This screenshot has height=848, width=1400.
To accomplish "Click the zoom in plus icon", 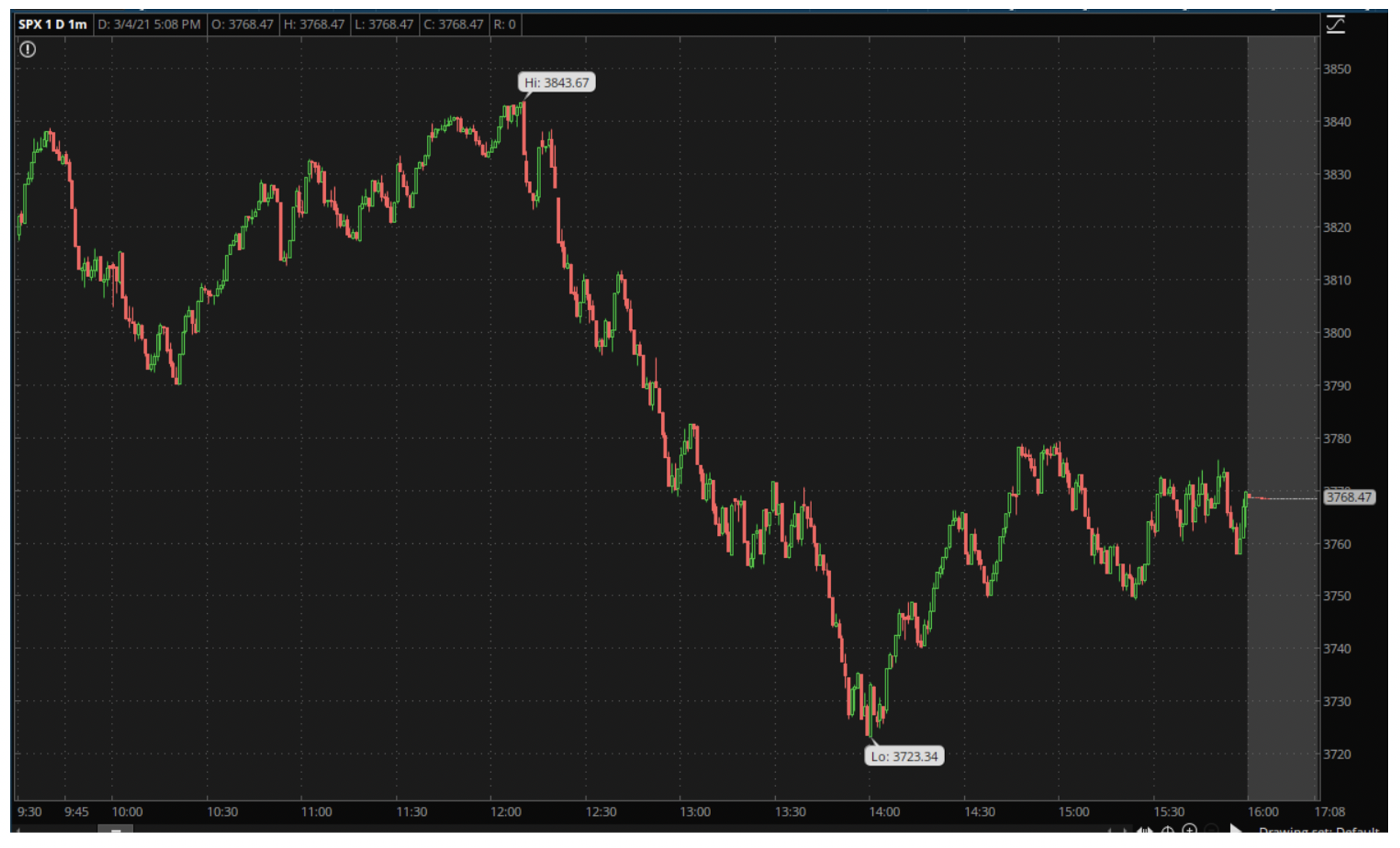I will pos(1189,830).
